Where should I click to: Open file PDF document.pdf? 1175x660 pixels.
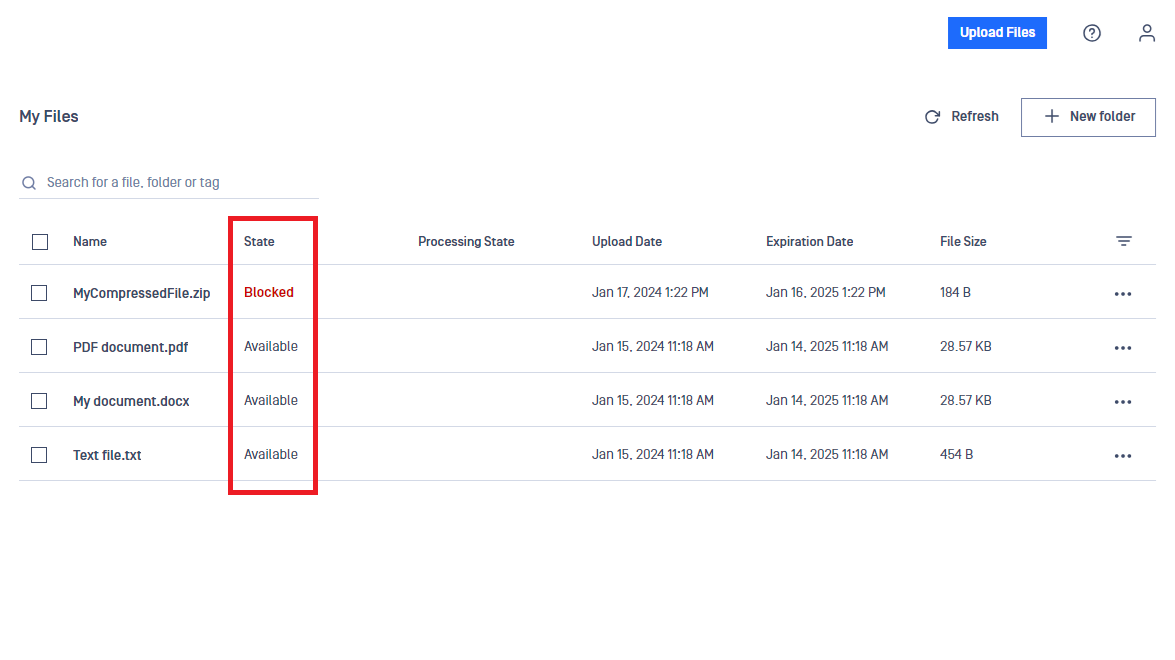click(x=130, y=347)
